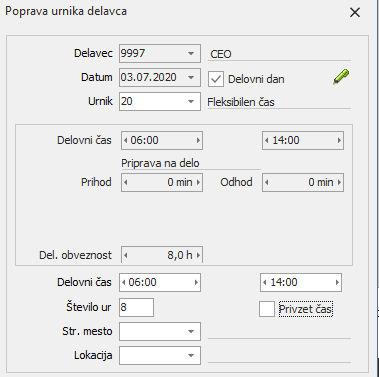Decrease lower Delovni čas start 06:00

click(x=124, y=282)
